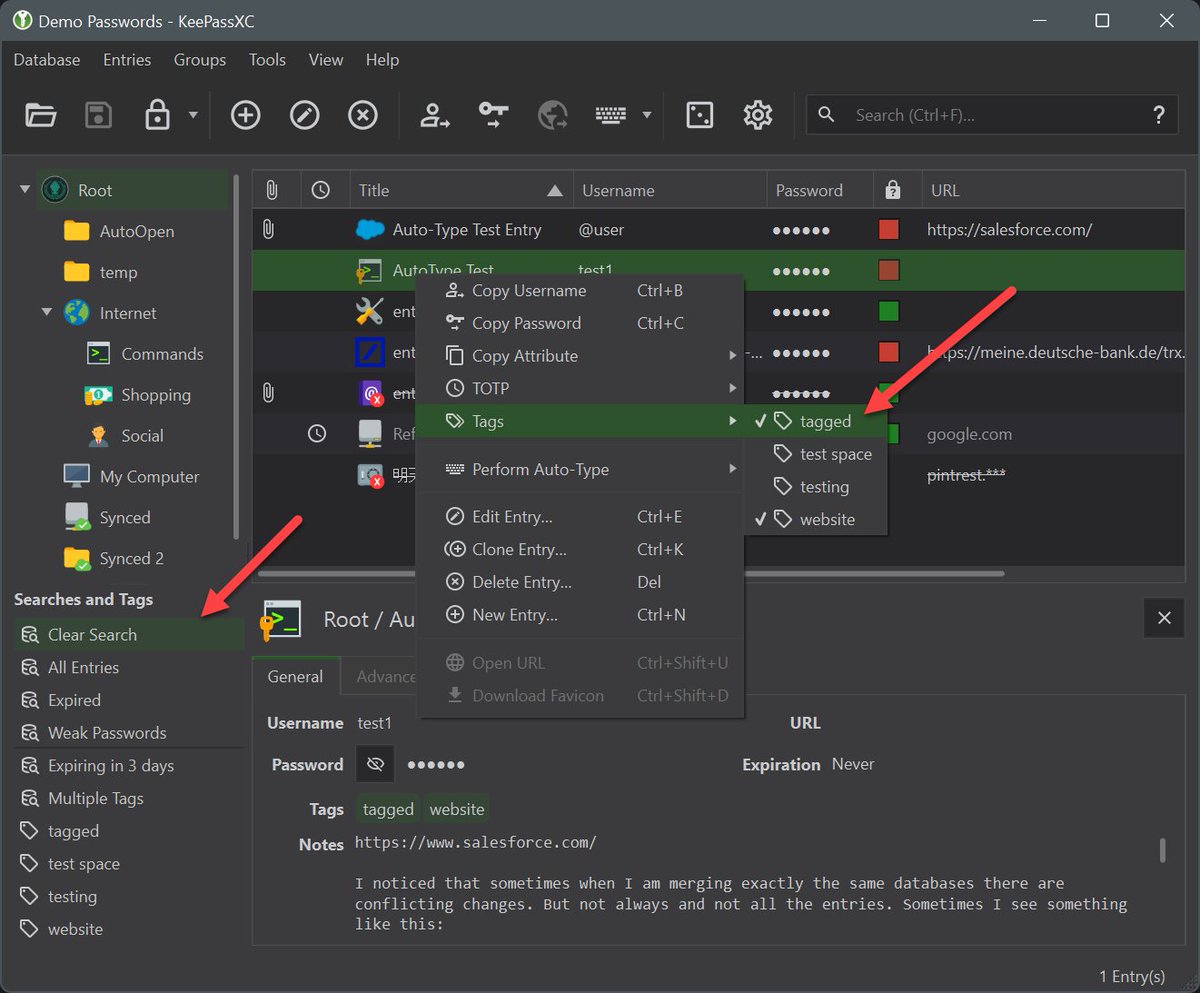Viewport: 1200px width, 993px height.
Task: Click the Copy Username toolbar icon
Action: coord(434,115)
